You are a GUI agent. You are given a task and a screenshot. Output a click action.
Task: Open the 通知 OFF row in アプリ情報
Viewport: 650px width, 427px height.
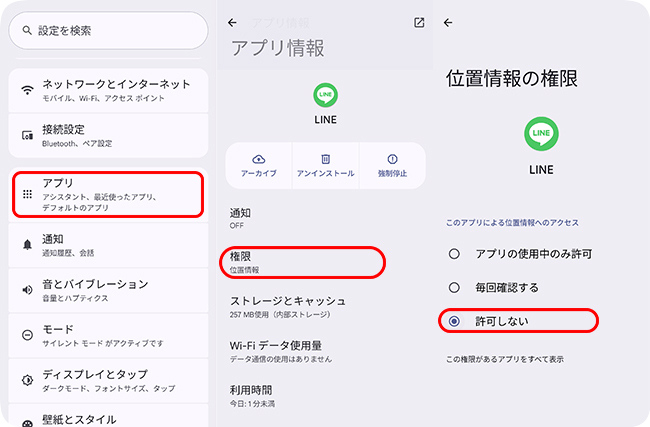[325, 218]
